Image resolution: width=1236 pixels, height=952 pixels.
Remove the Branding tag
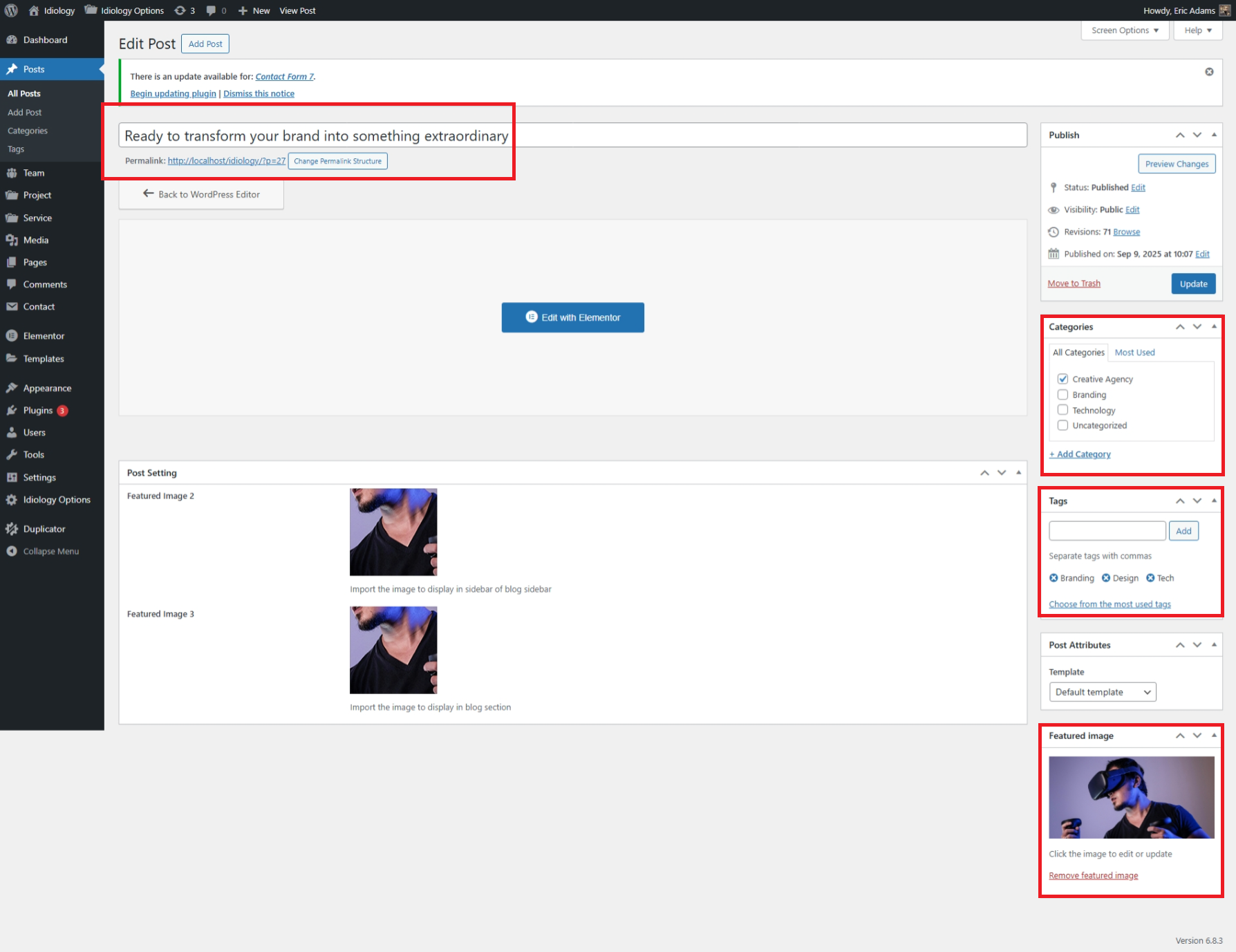coord(1054,578)
